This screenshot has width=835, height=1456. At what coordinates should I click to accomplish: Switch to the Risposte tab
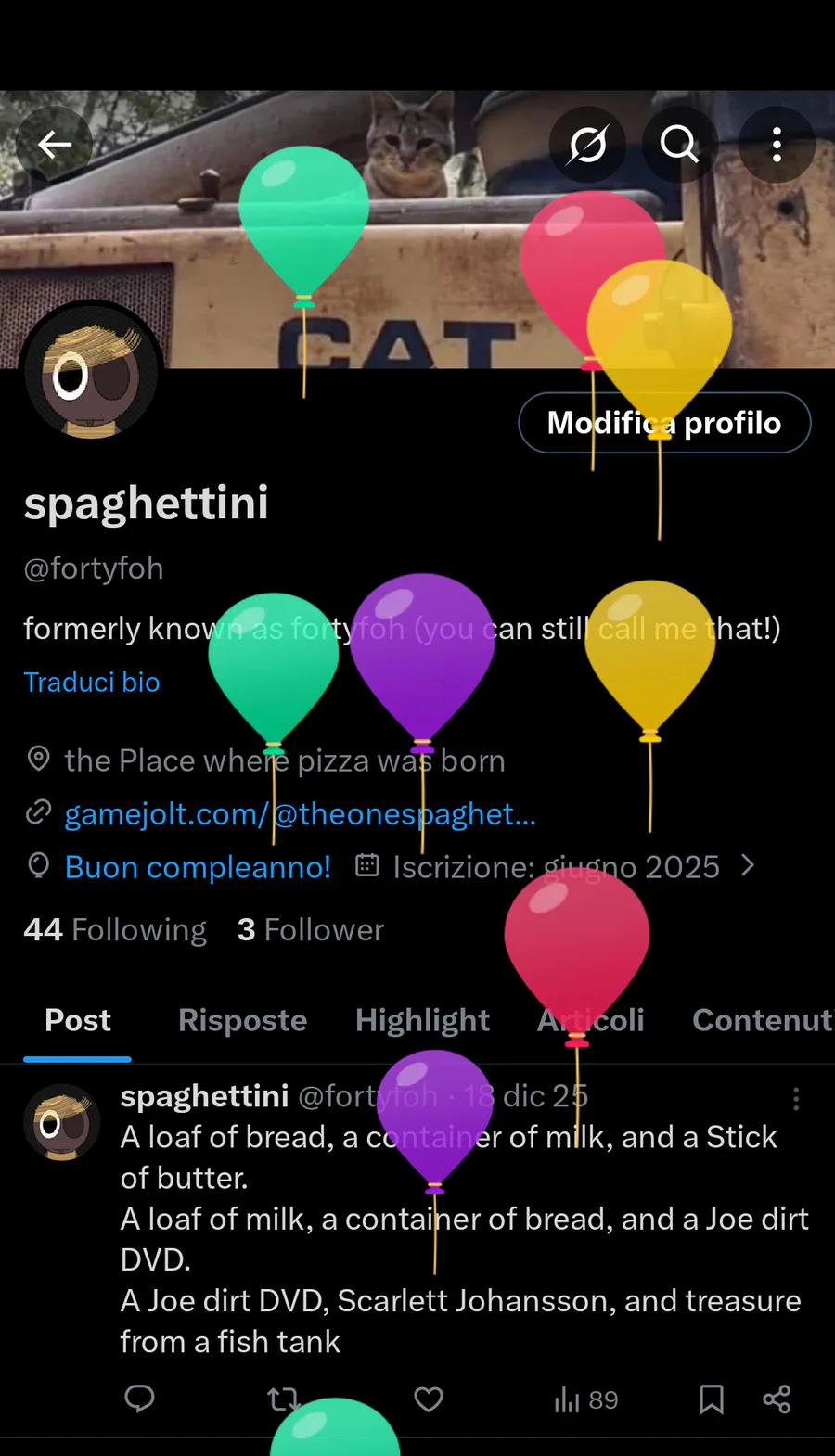pos(242,1020)
